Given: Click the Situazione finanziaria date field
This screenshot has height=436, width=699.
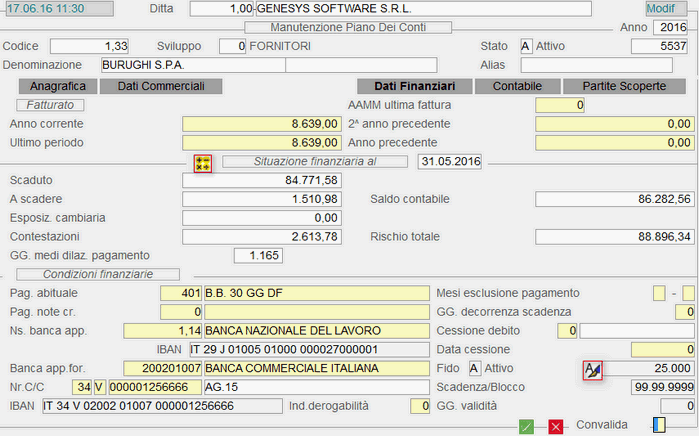Looking at the screenshot, I should 451,161.
